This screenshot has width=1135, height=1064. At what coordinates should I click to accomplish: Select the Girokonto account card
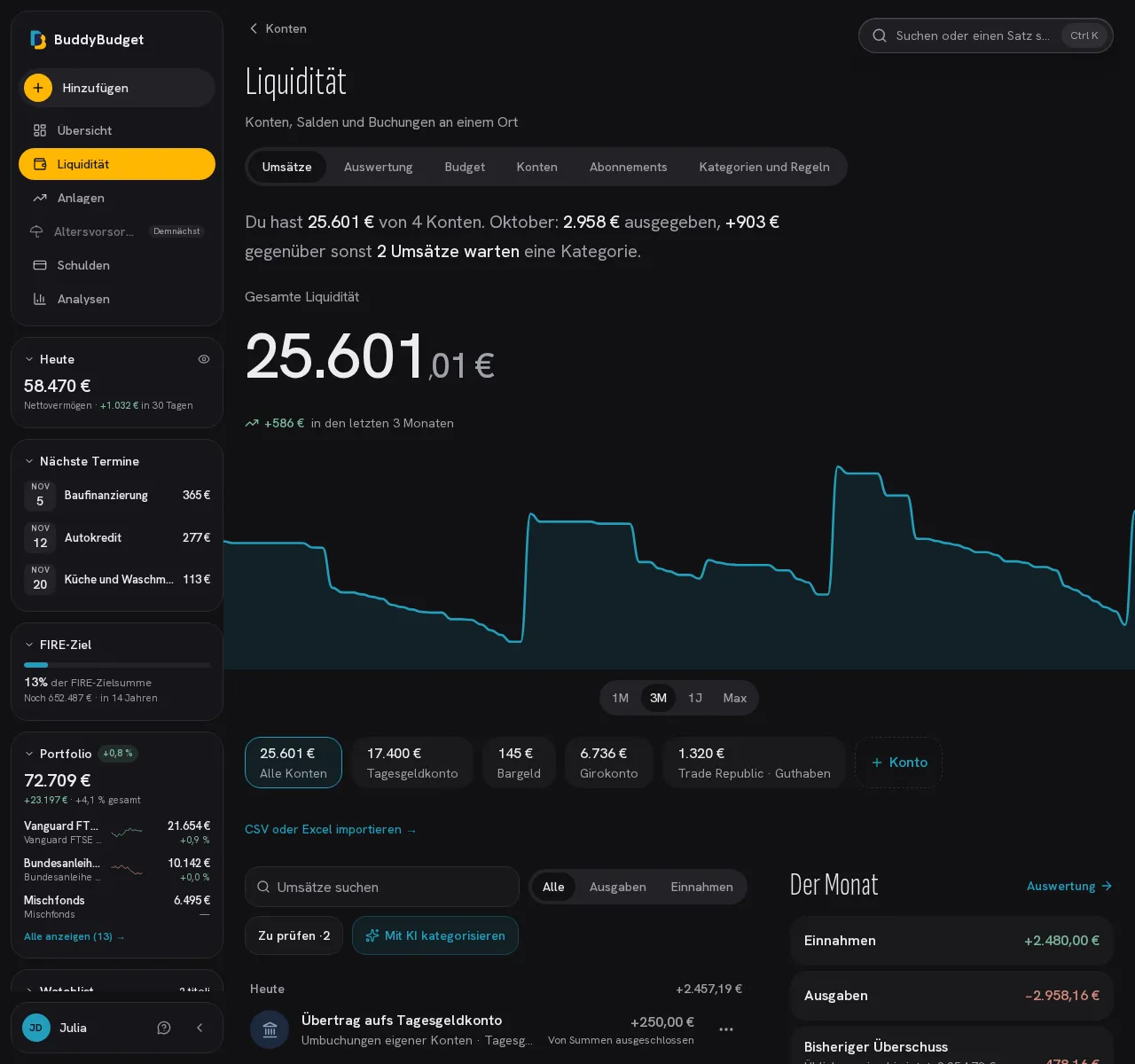[609, 763]
